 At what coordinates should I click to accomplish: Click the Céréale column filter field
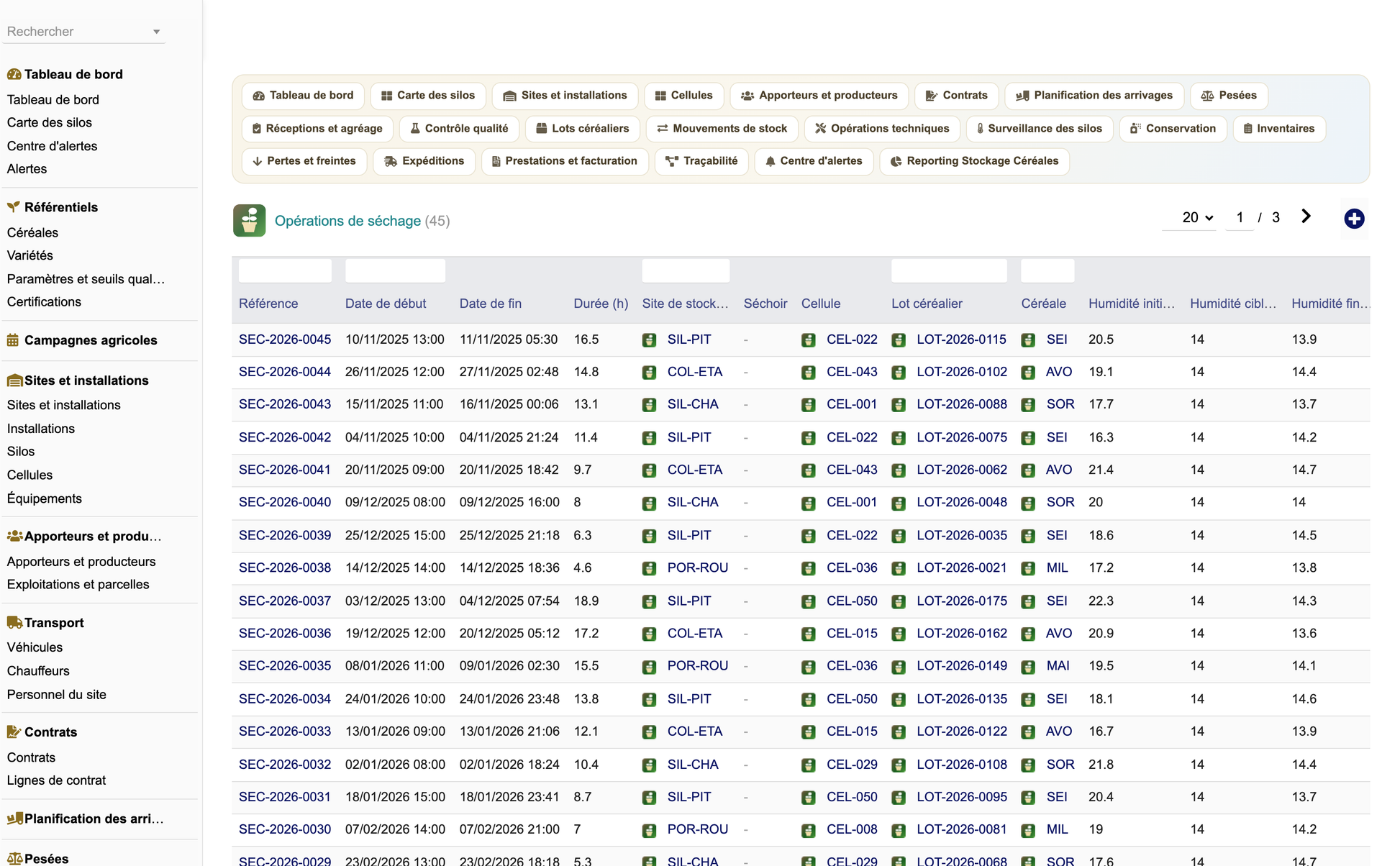(x=1047, y=270)
